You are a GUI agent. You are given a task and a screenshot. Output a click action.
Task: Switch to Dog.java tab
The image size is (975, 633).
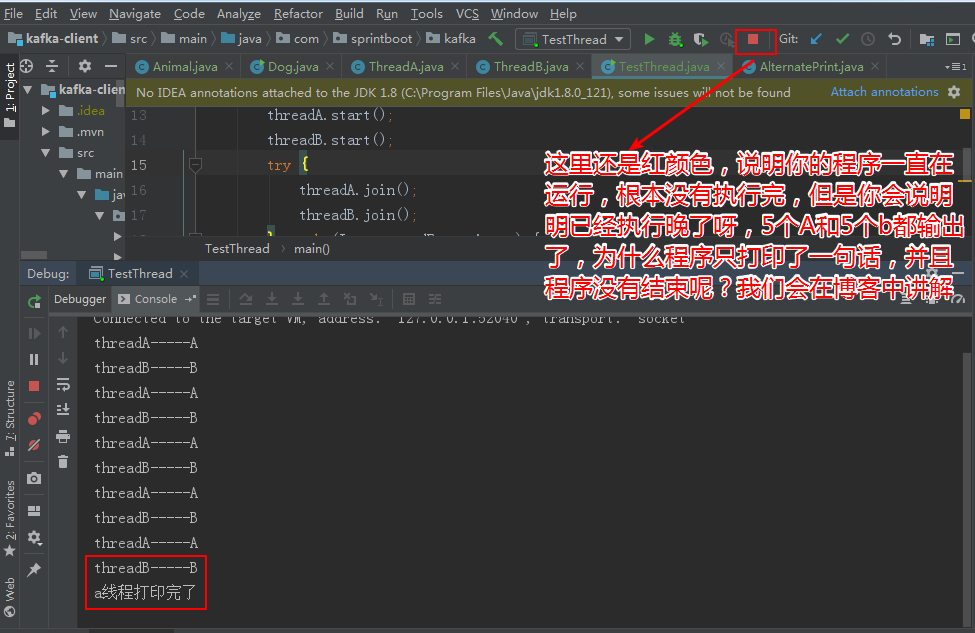tap(292, 67)
